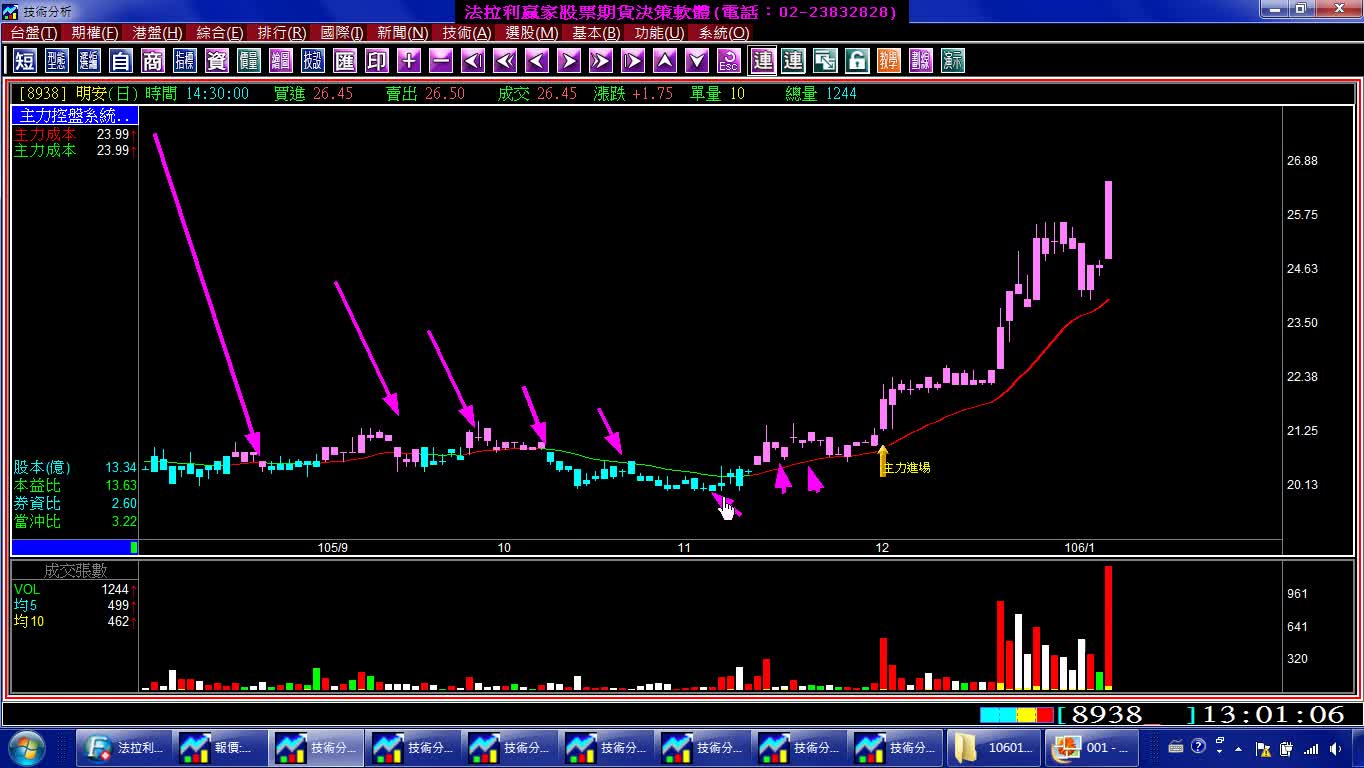Open the 技術(A) menu
Screen dimensions: 1364x768
tap(467, 33)
